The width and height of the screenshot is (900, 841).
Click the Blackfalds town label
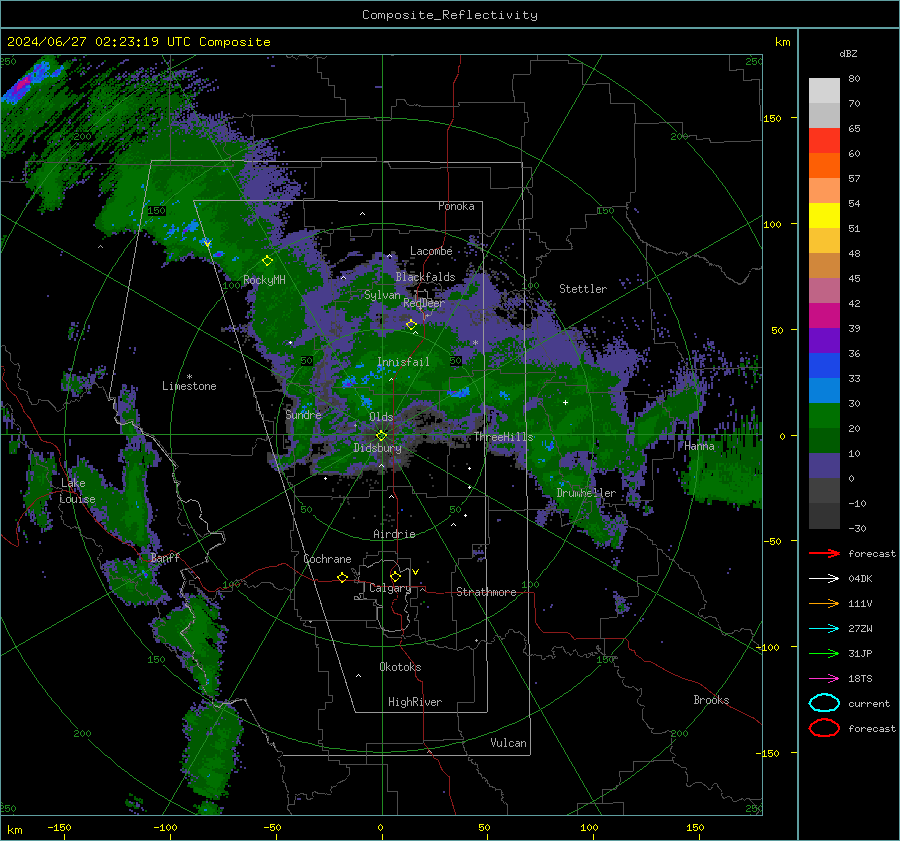coord(425,277)
